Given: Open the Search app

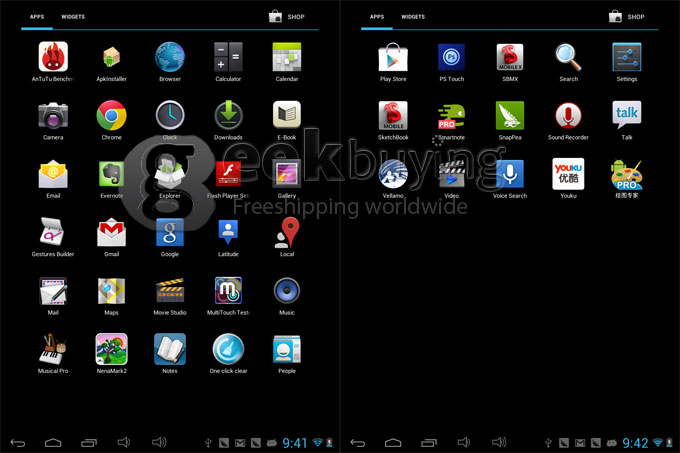Looking at the screenshot, I should (x=568, y=57).
